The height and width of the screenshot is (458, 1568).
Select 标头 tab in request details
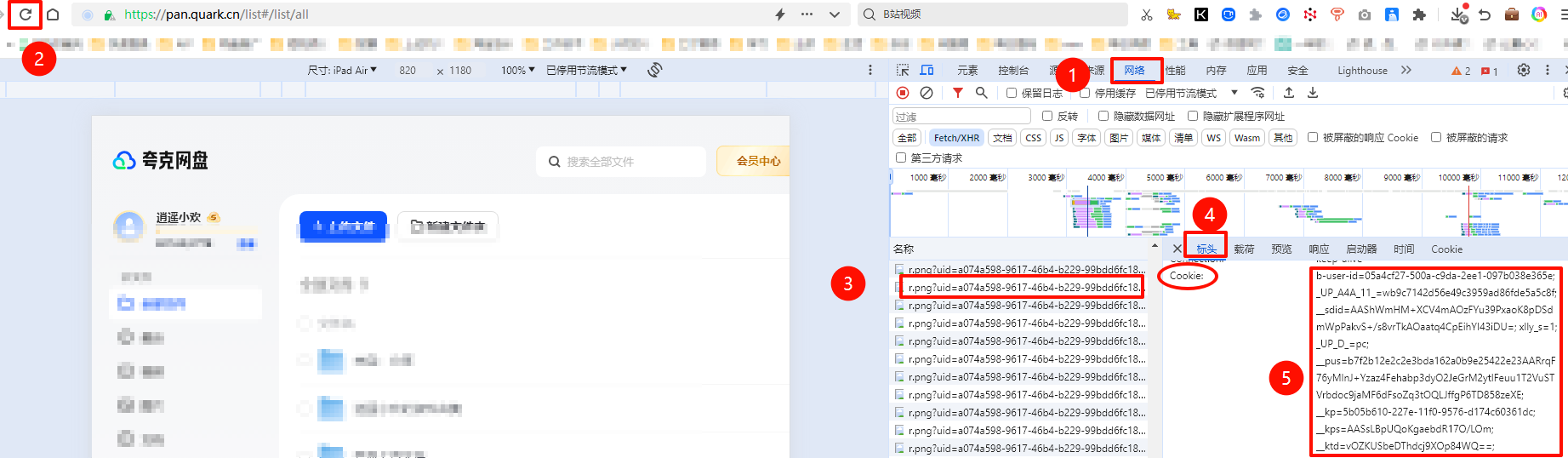click(x=1206, y=249)
